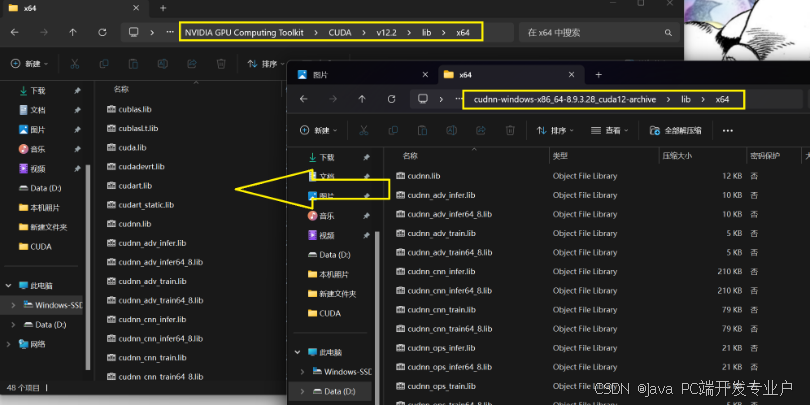Screen dimensions: 810x405
Task: Click Up arrow in CUDA x64 window
Action: [x=73, y=32]
